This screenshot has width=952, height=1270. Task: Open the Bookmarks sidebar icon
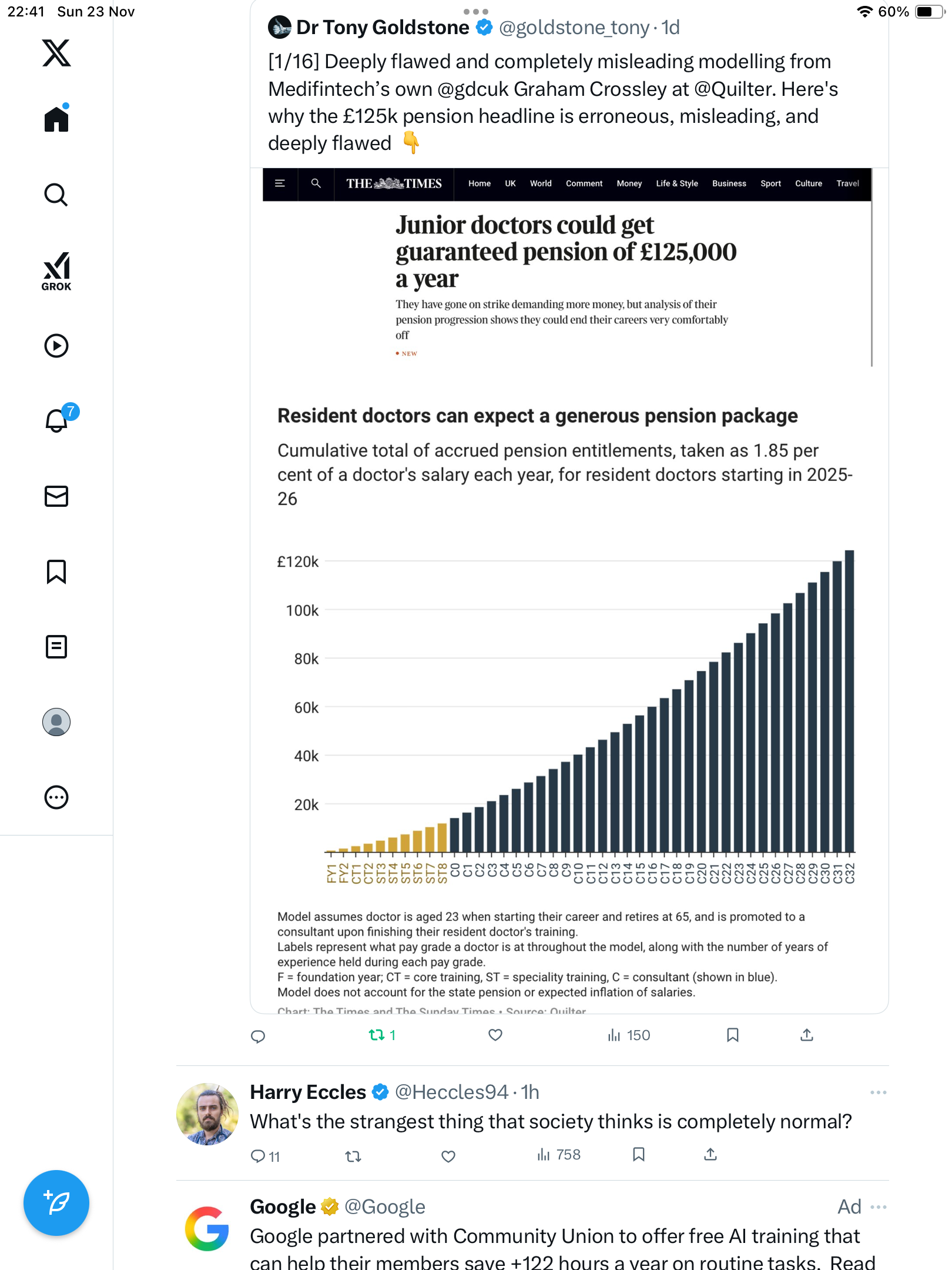(x=56, y=571)
